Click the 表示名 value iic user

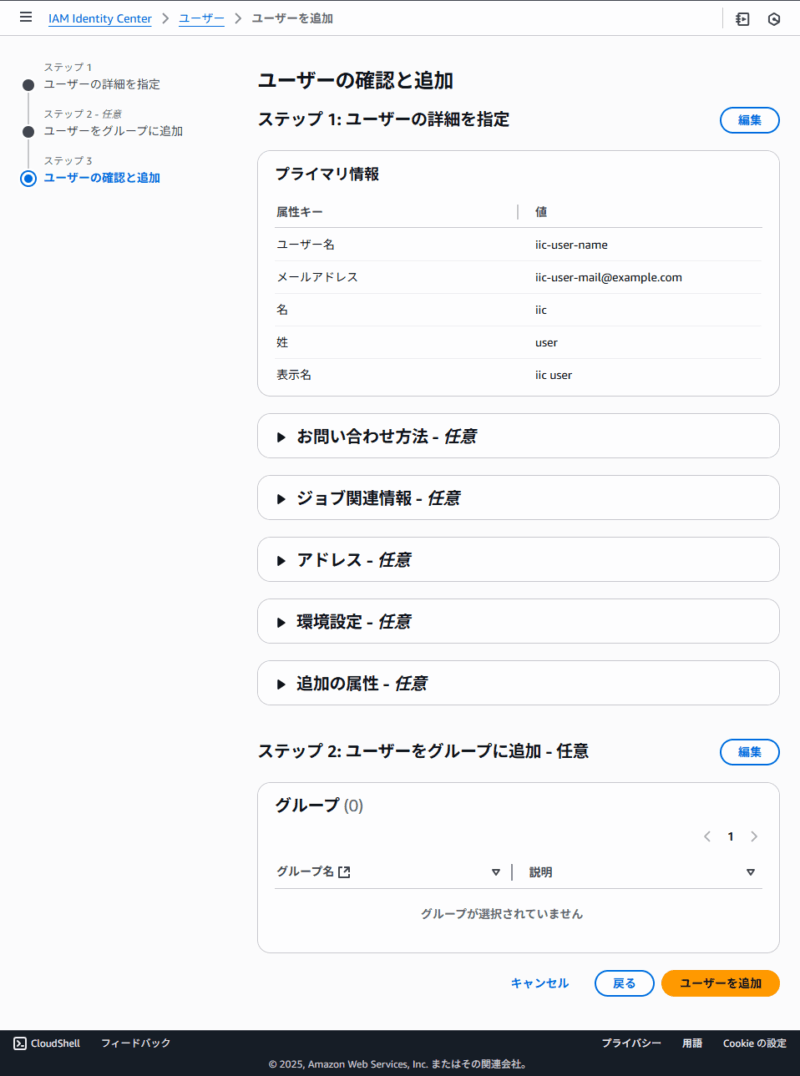[x=554, y=375]
